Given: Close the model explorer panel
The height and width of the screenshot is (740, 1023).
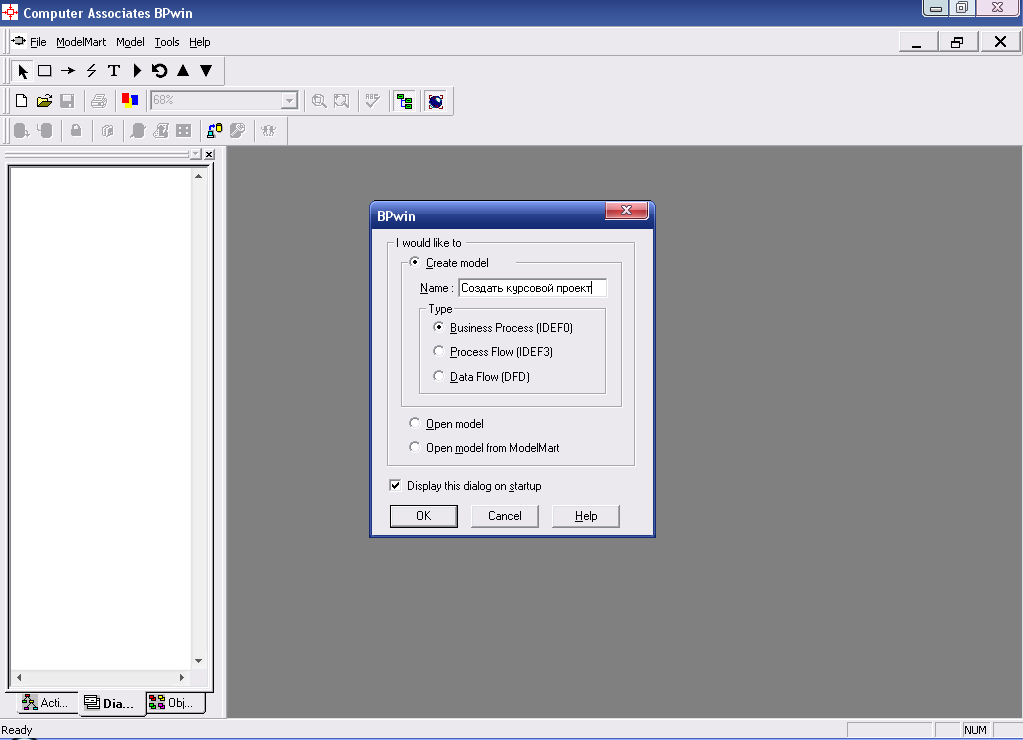Looking at the screenshot, I should 209,154.
